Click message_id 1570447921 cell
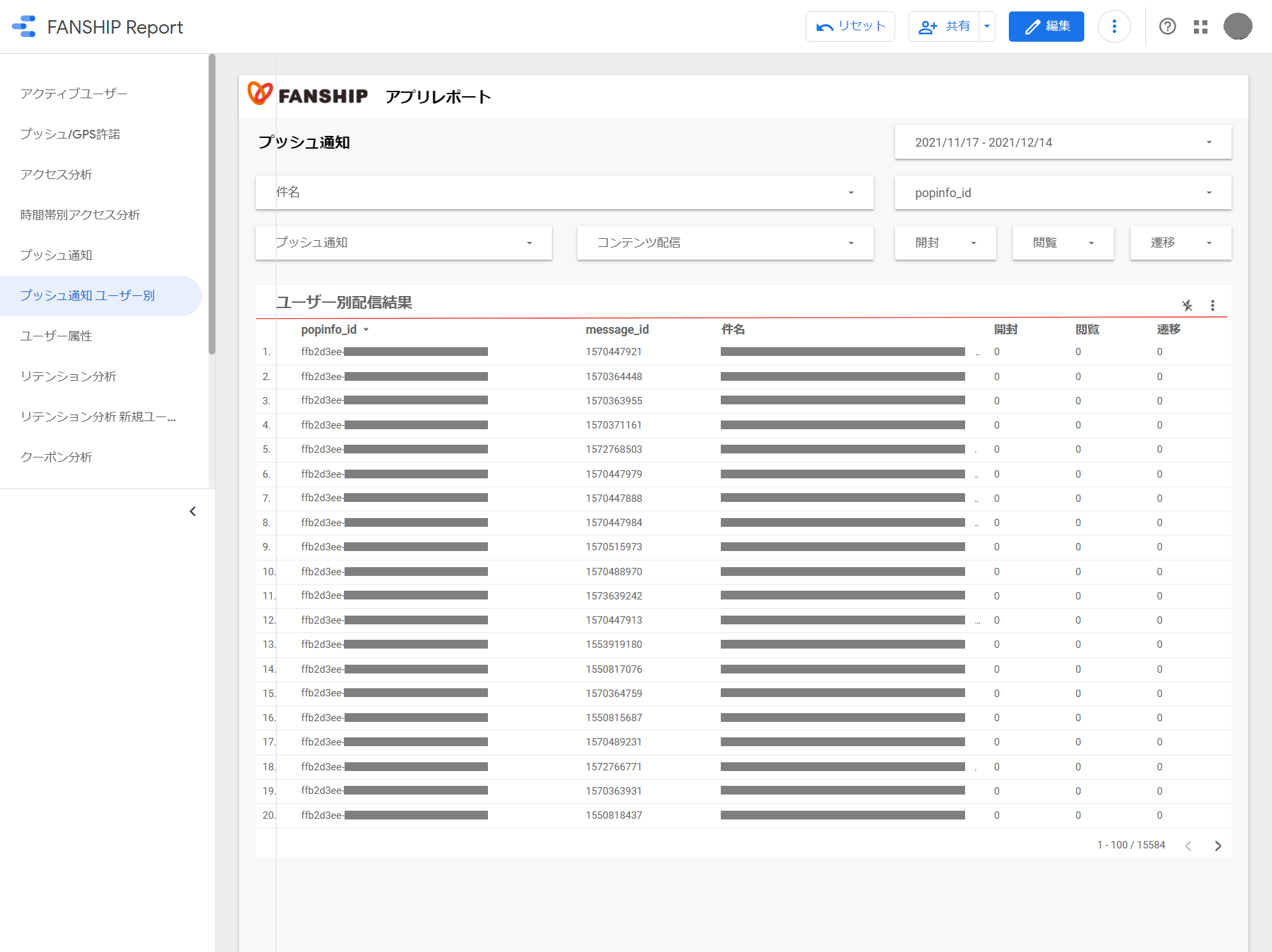 614,352
